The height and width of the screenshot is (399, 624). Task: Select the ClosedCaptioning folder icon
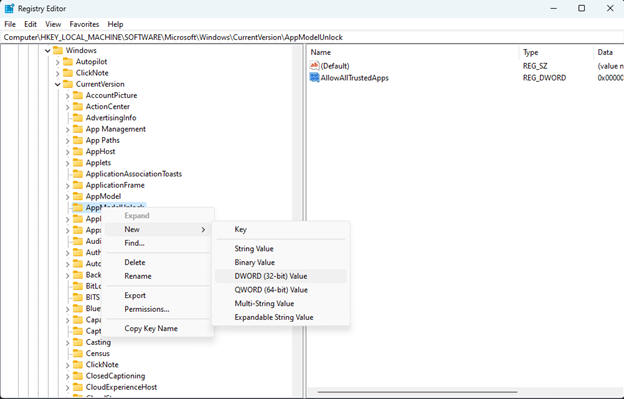click(78, 376)
